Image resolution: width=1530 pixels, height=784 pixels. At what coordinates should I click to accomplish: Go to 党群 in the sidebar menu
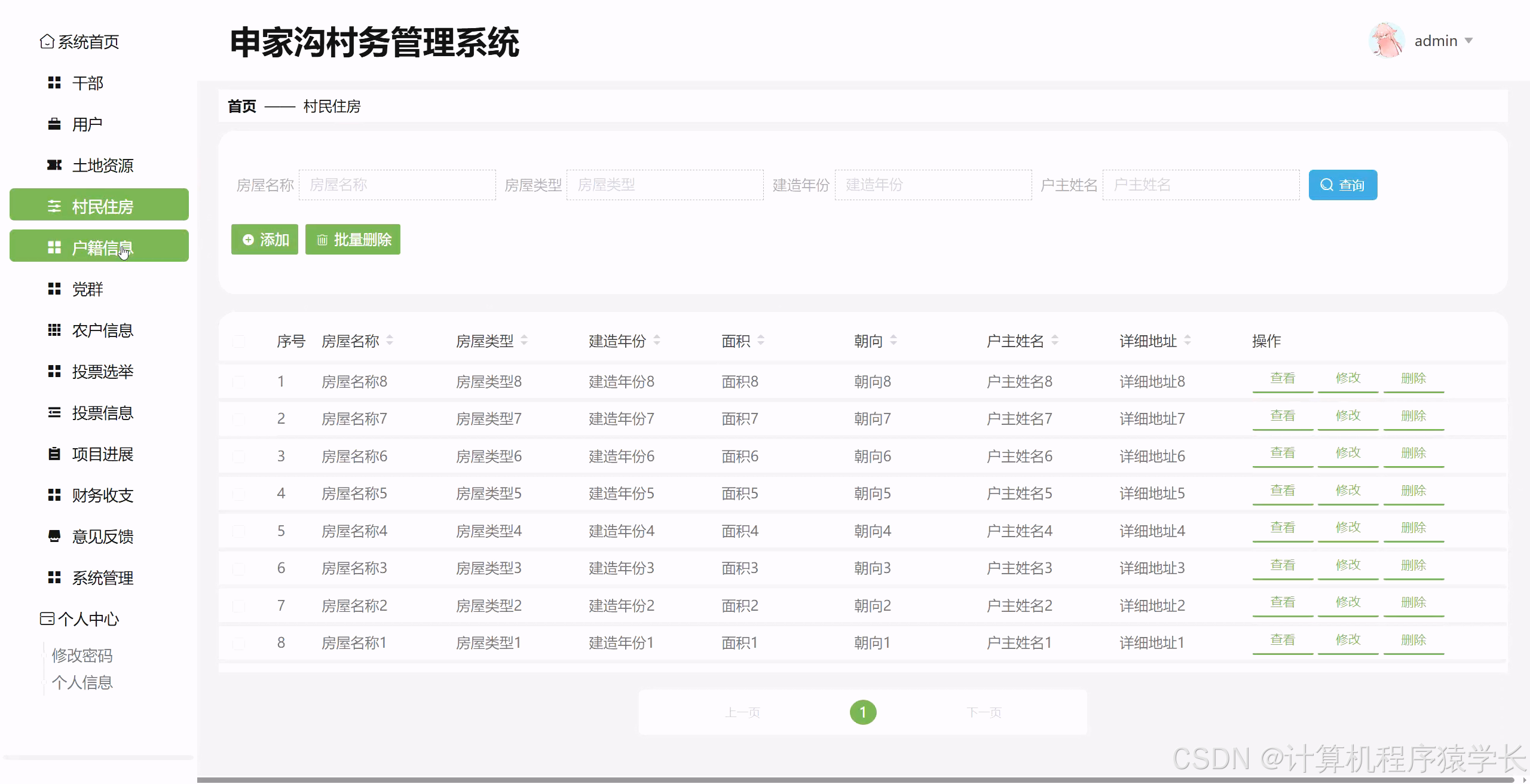(x=87, y=289)
